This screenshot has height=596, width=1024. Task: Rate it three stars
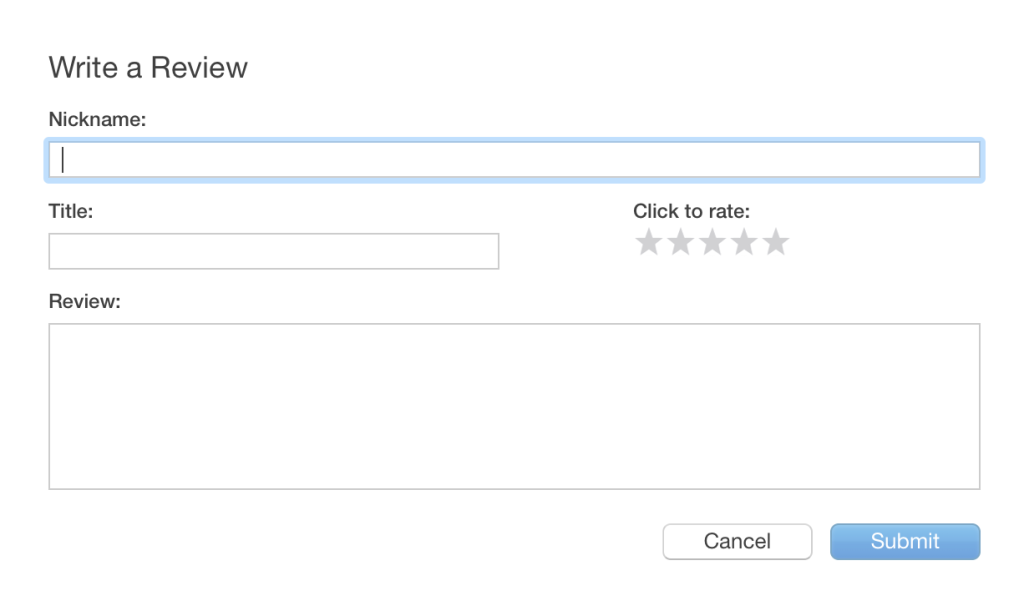click(x=712, y=242)
